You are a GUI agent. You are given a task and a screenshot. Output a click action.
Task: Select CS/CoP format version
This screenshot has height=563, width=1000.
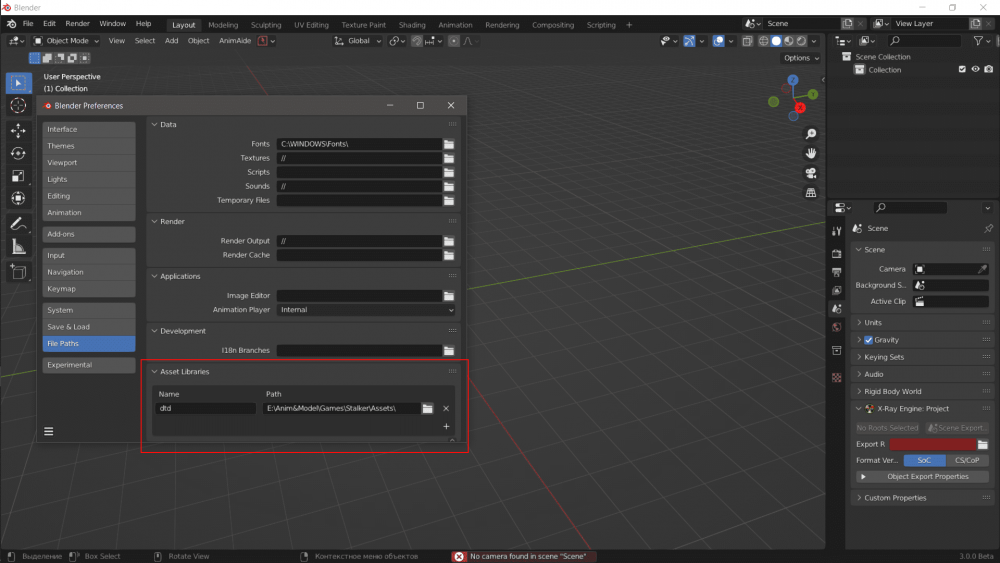pyautogui.click(x=966, y=460)
